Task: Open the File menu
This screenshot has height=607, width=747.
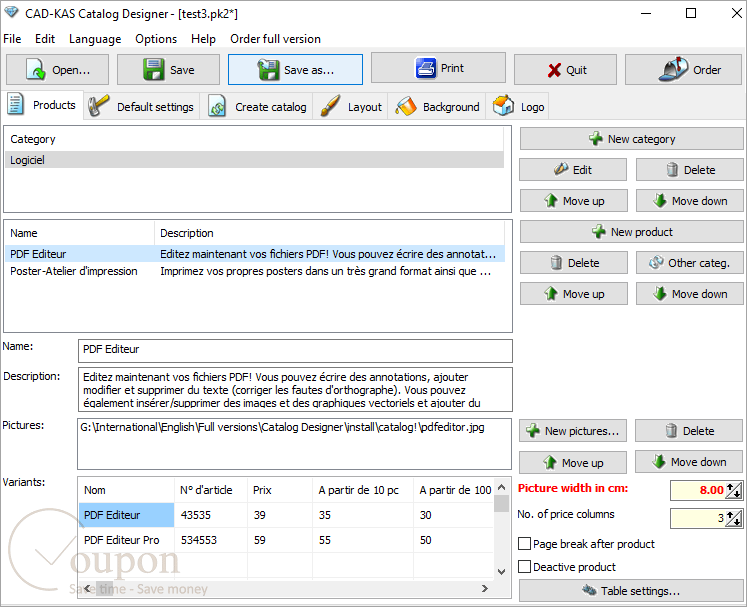Action: point(12,39)
